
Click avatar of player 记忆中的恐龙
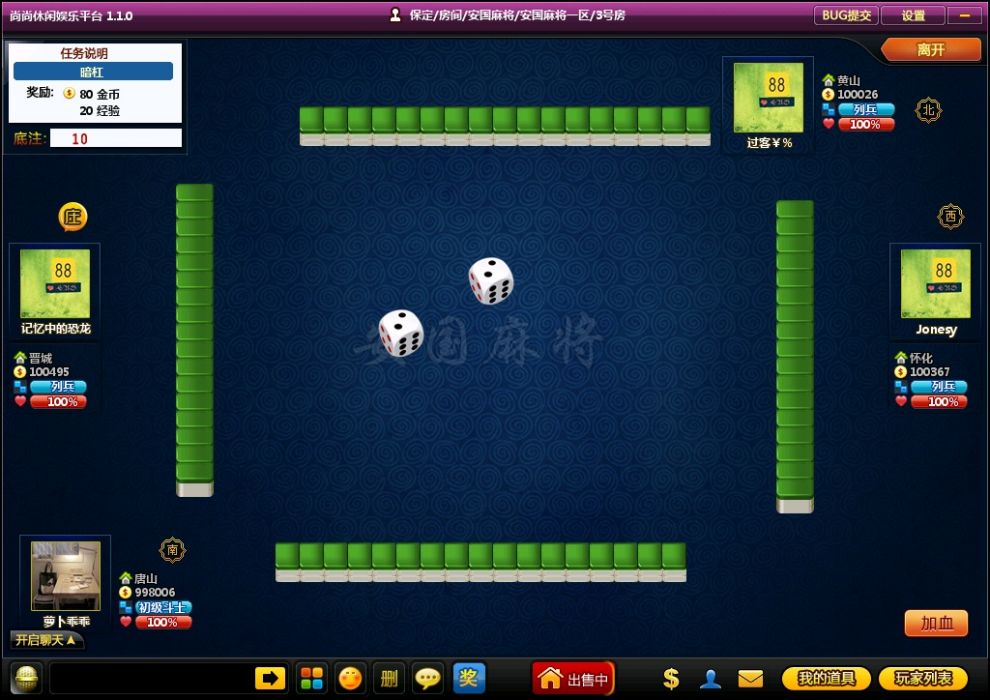(x=55, y=283)
